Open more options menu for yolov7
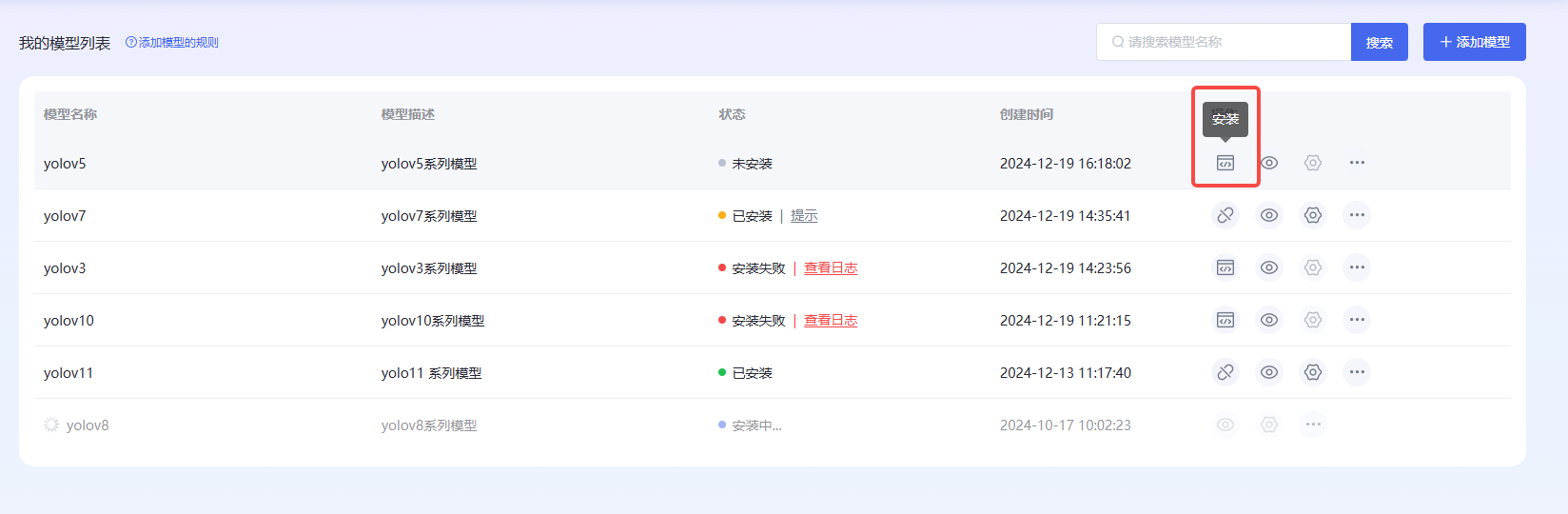 [x=1357, y=215]
